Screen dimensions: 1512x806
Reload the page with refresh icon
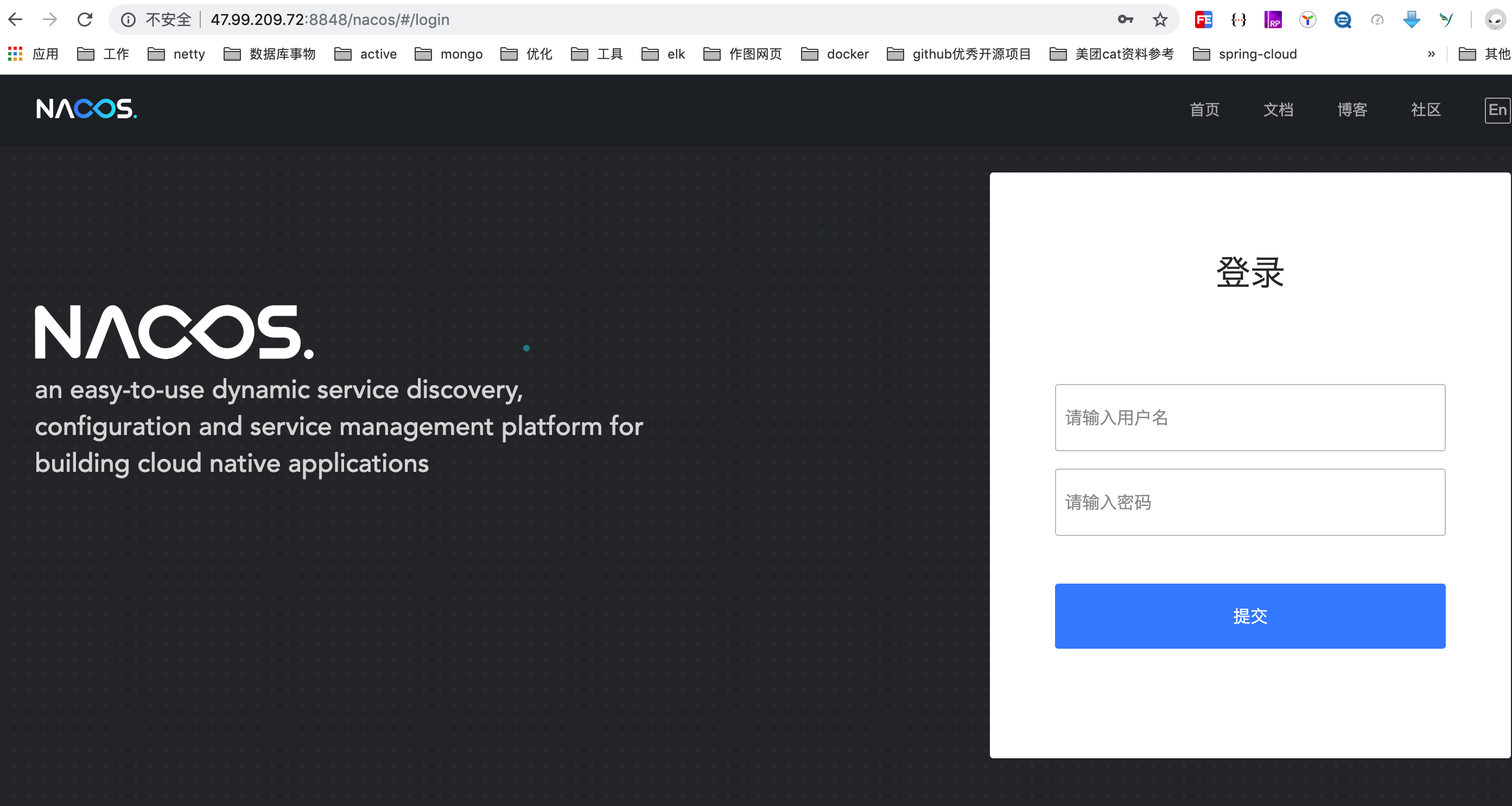85,20
